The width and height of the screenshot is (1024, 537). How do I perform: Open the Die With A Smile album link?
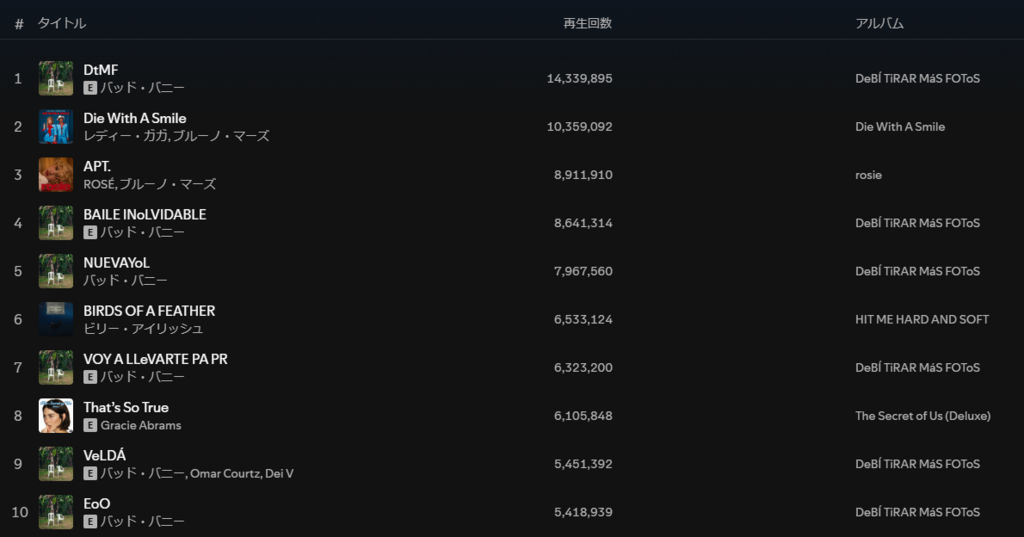coord(900,127)
